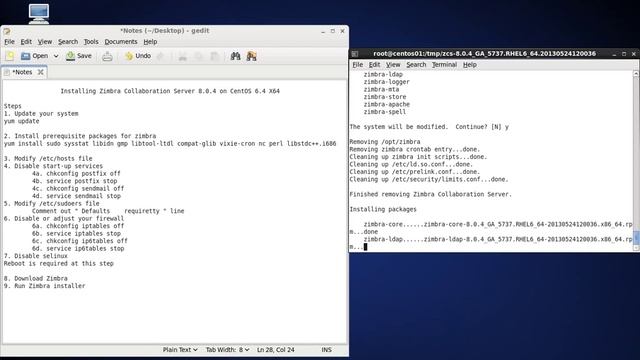Open the terminal File menu
This screenshot has width=640, height=360.
click(x=358, y=64)
